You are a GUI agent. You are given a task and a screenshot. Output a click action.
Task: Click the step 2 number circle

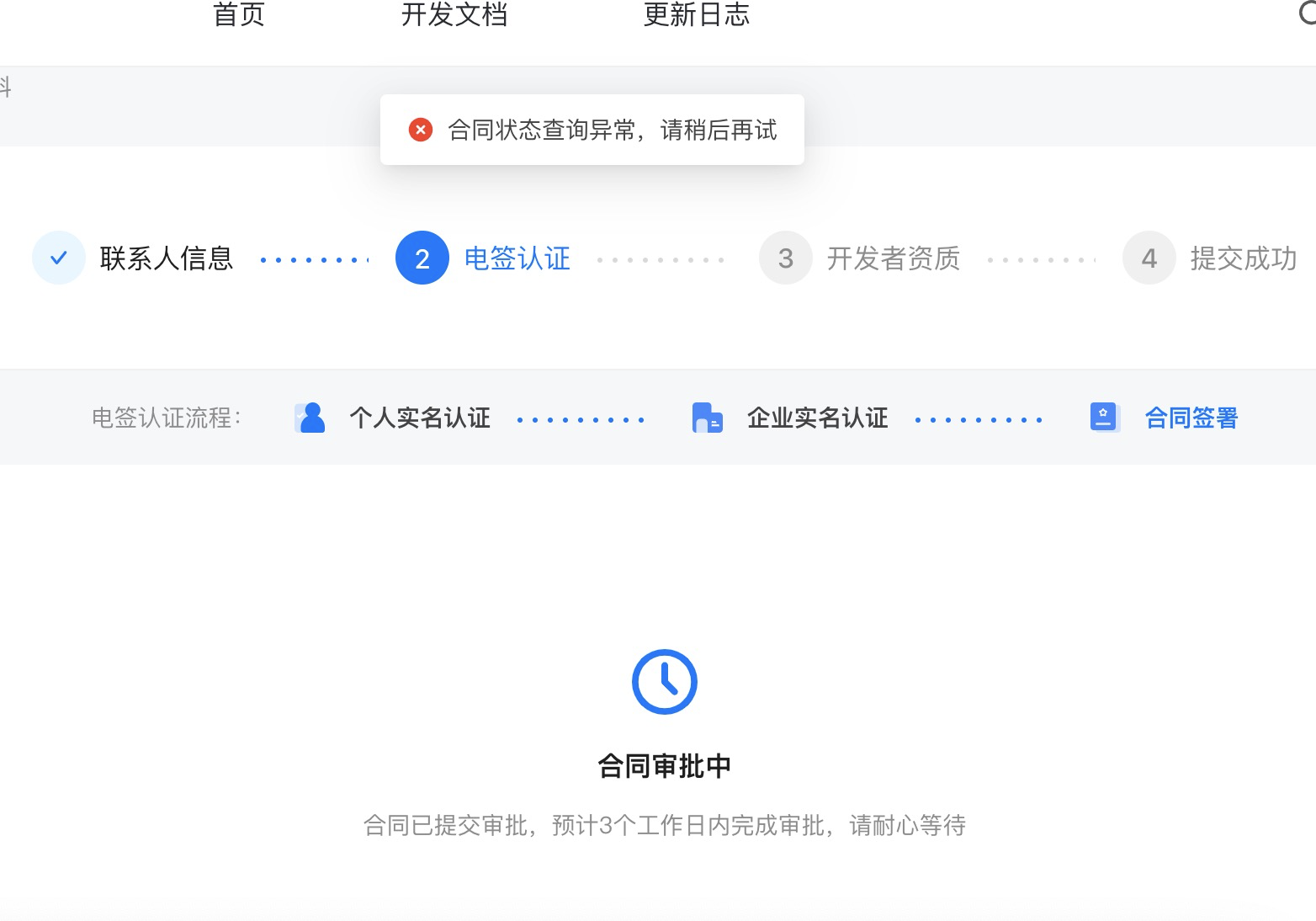point(422,258)
